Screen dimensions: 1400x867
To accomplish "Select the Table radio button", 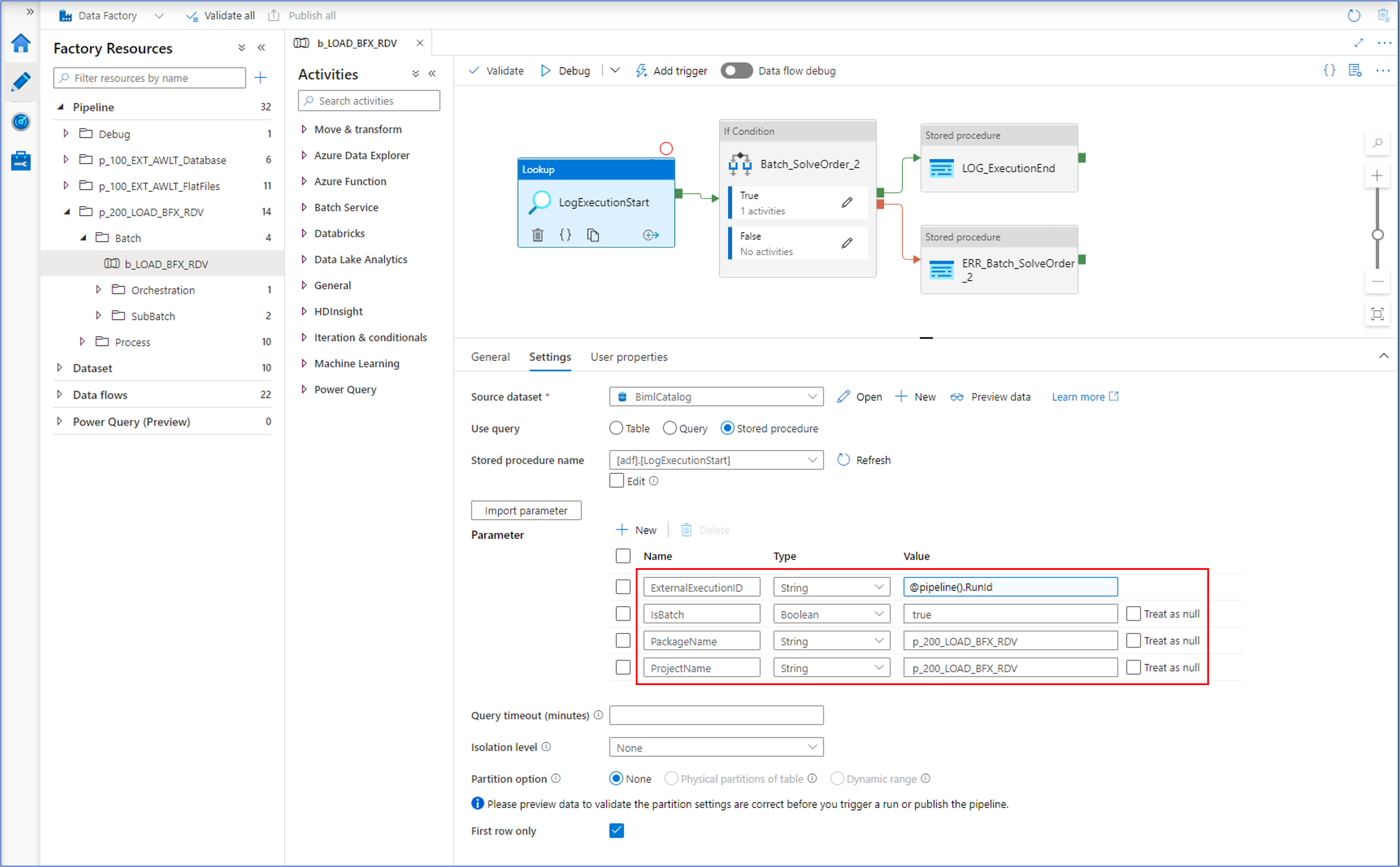I will 616,428.
